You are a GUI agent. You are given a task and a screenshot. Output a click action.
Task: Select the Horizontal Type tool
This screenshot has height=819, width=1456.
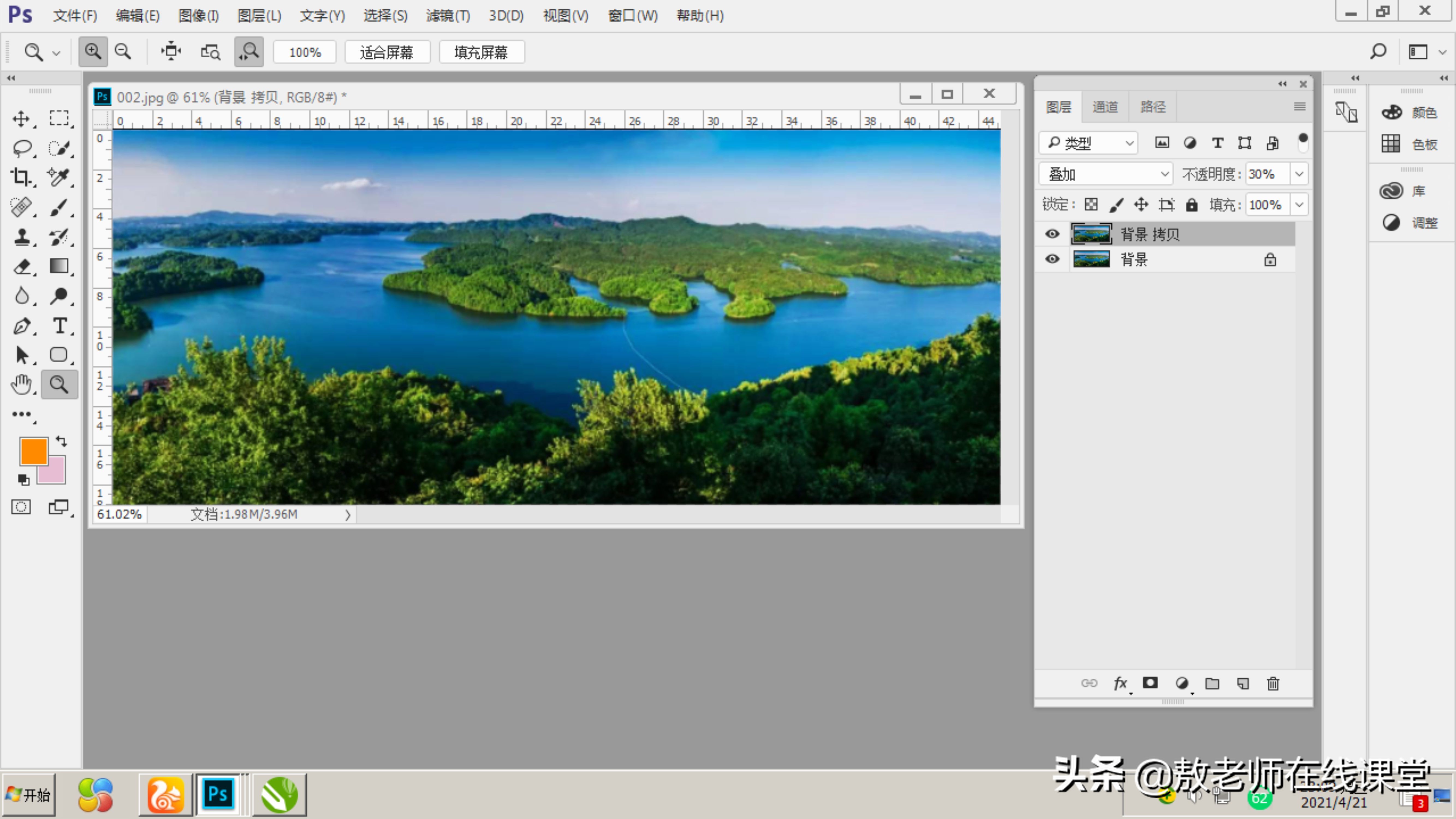pyautogui.click(x=59, y=326)
